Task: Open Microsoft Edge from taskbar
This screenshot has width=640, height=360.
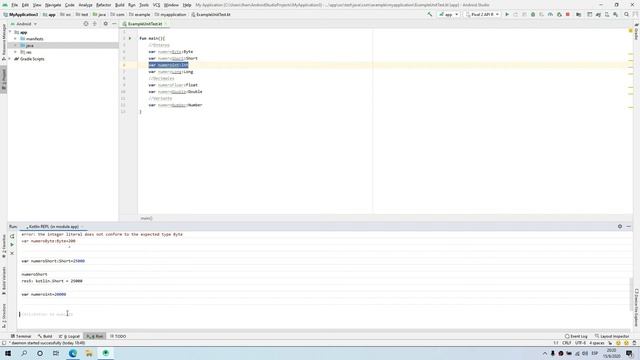Action: coord(73,353)
